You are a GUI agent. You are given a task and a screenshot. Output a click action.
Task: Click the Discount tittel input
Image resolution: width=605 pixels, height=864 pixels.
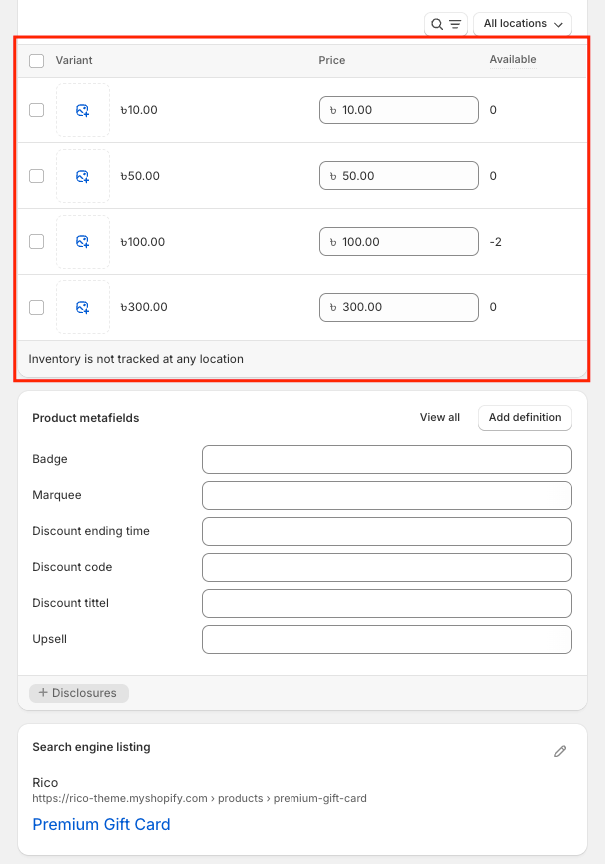387,603
